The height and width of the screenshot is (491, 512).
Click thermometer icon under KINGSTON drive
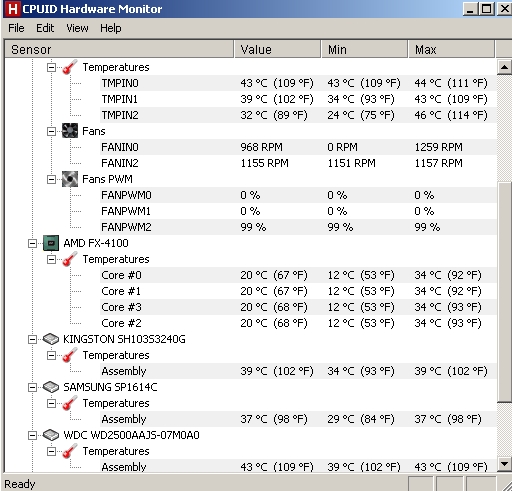(x=70, y=355)
